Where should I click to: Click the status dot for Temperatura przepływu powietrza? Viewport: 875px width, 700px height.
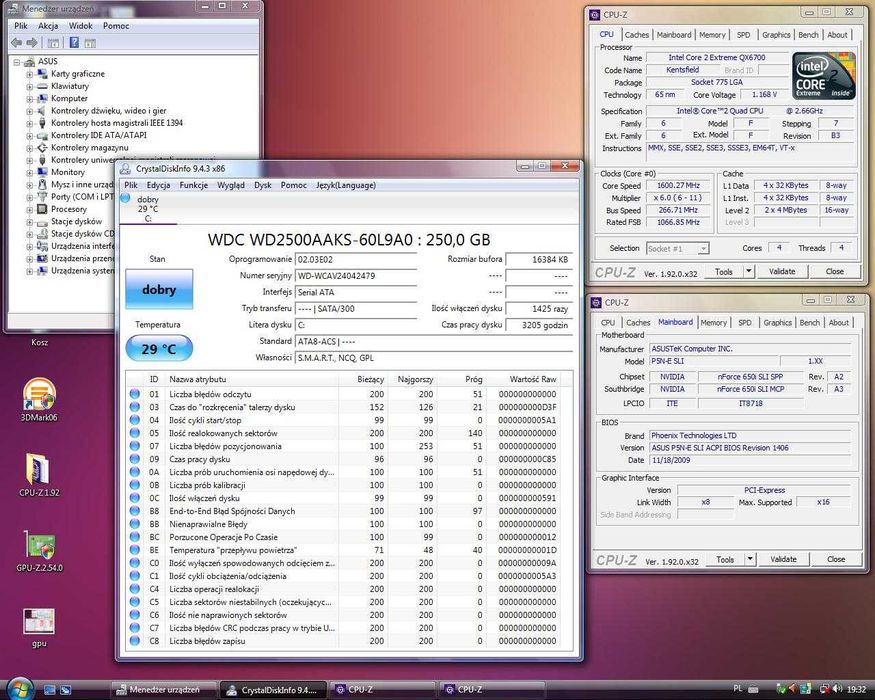[134, 550]
